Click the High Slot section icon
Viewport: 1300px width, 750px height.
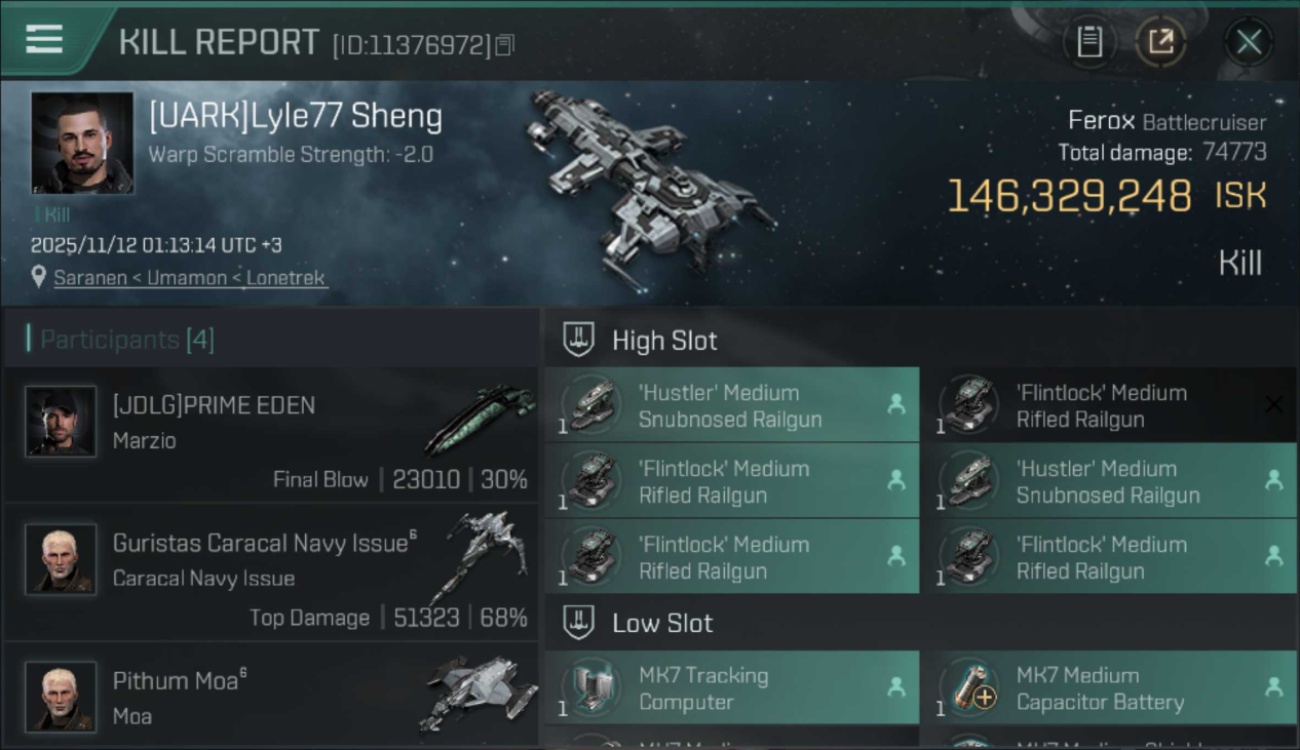click(578, 340)
